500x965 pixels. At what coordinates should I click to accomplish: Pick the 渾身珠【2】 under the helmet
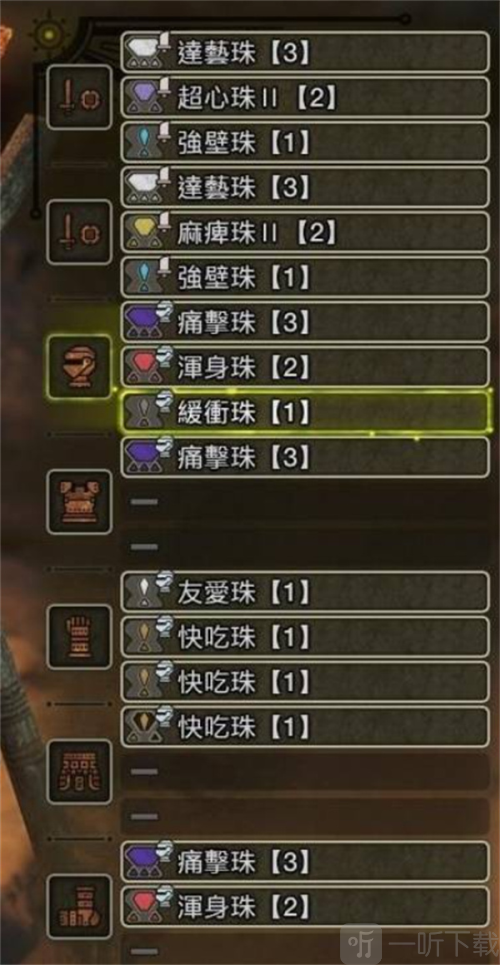coord(305,367)
